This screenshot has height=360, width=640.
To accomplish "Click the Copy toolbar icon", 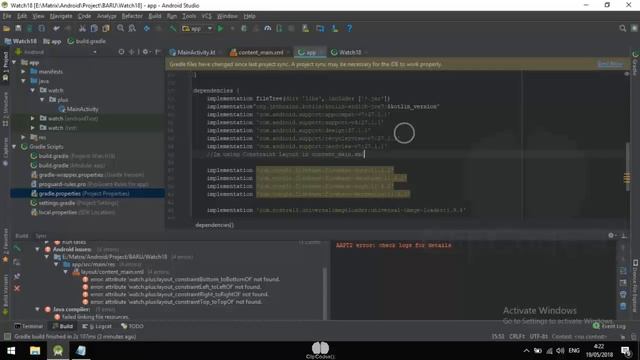I will [94, 29].
